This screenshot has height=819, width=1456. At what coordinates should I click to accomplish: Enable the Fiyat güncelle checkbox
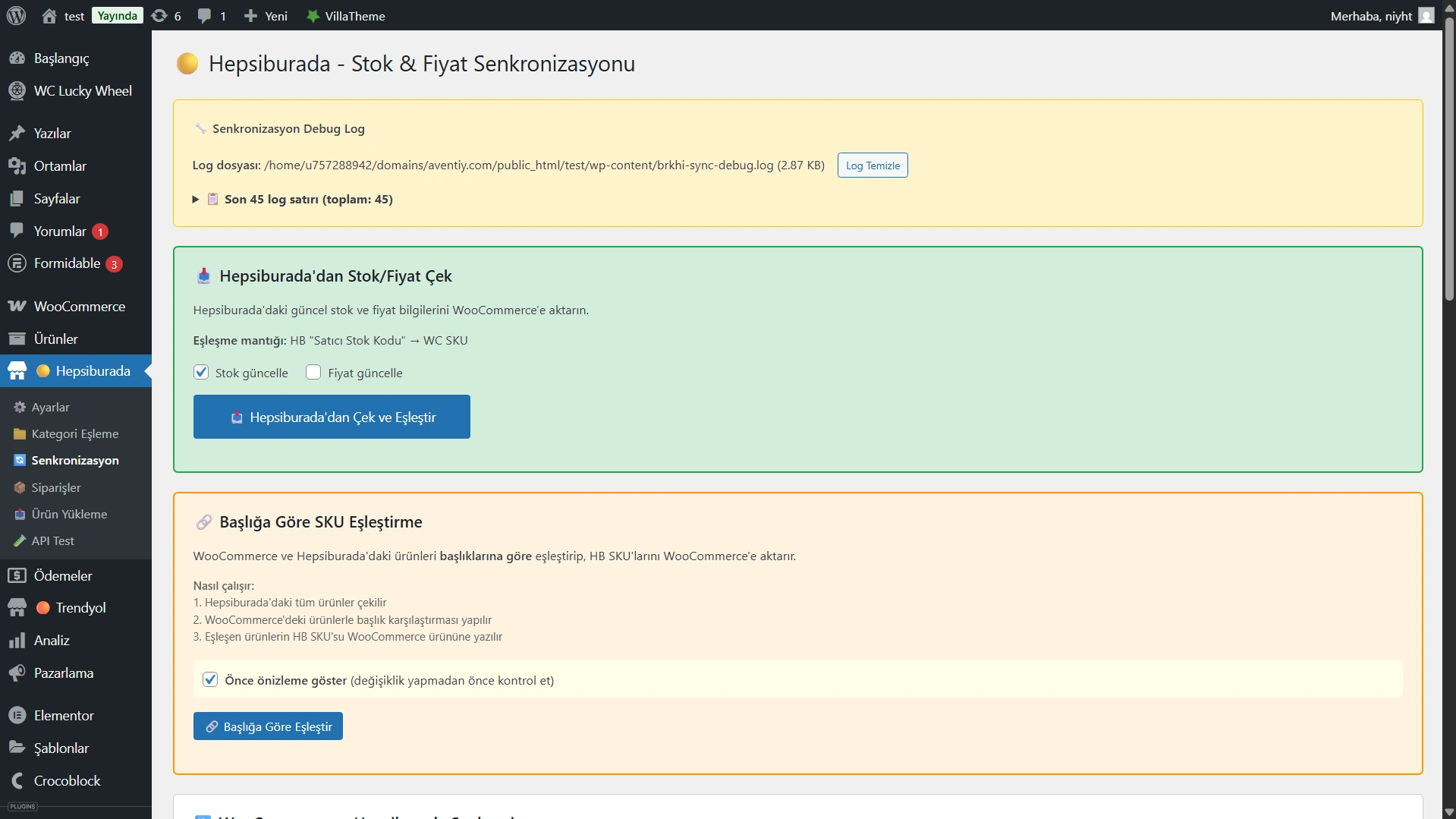click(x=313, y=373)
